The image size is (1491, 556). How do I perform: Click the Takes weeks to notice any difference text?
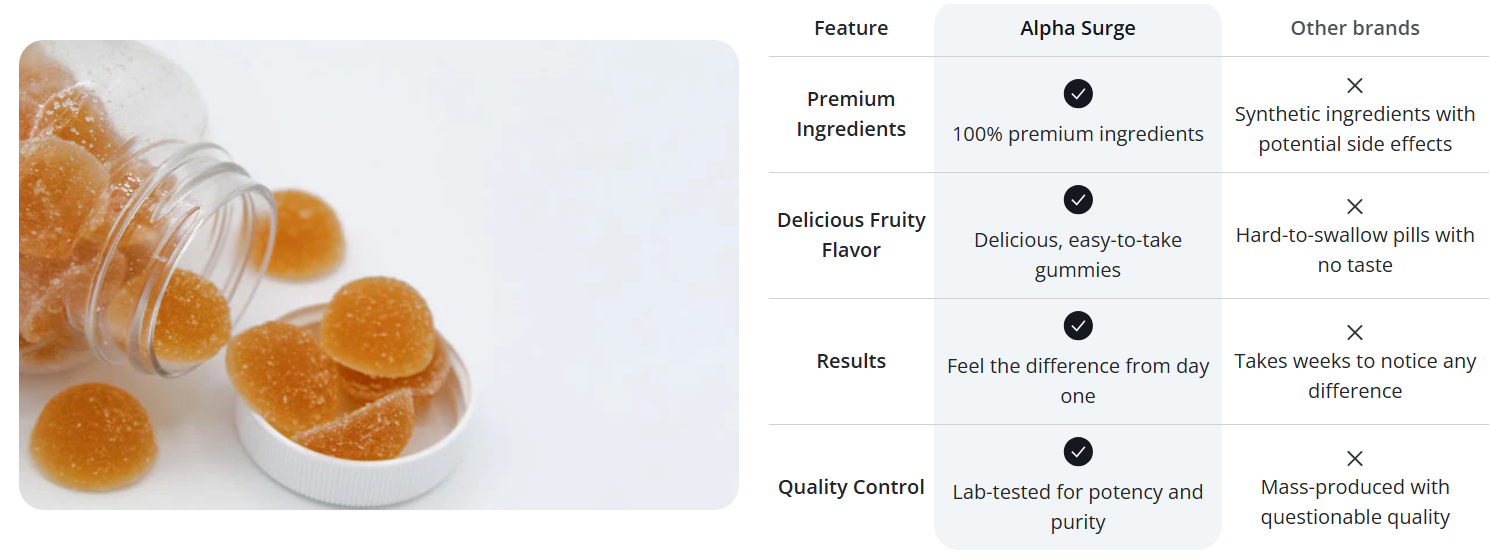pos(1355,376)
